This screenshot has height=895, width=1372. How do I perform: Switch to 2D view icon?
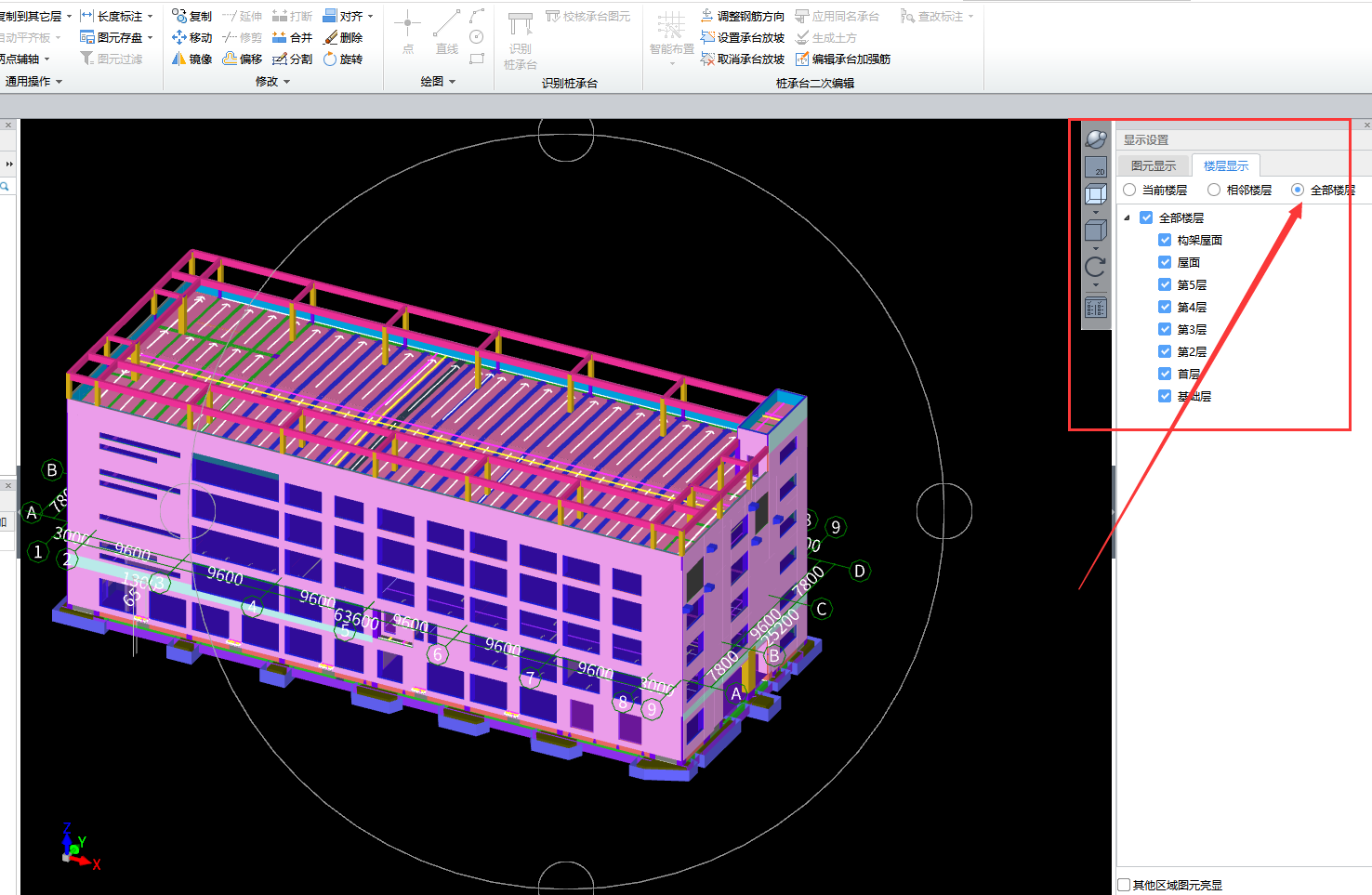point(1096,167)
